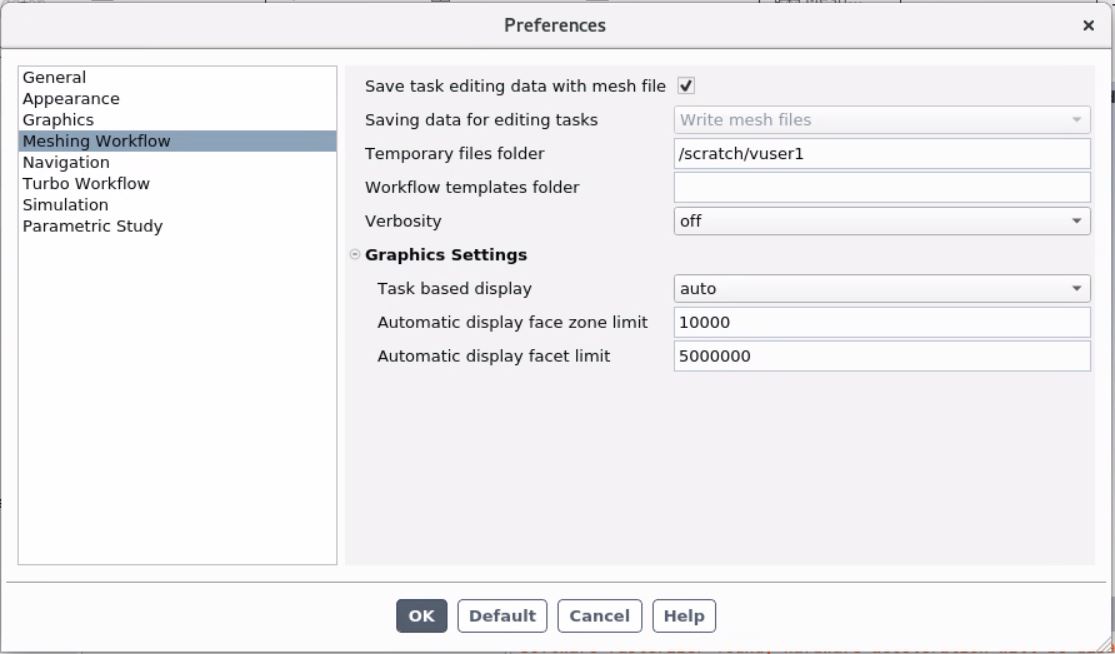This screenshot has height=654, width=1115.
Task: Select the Meshing Workflow category
Action: 96,140
